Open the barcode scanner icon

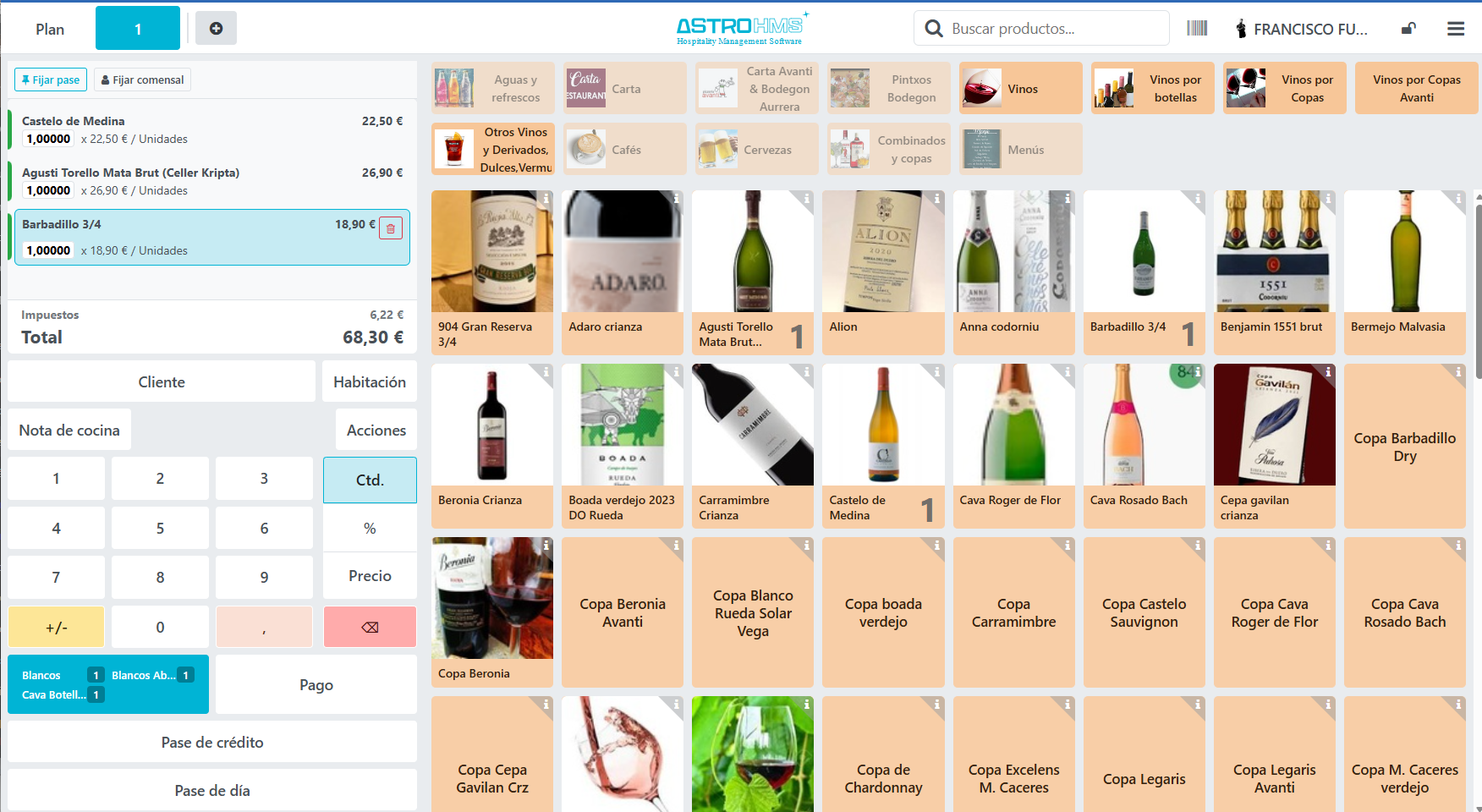click(x=1197, y=29)
